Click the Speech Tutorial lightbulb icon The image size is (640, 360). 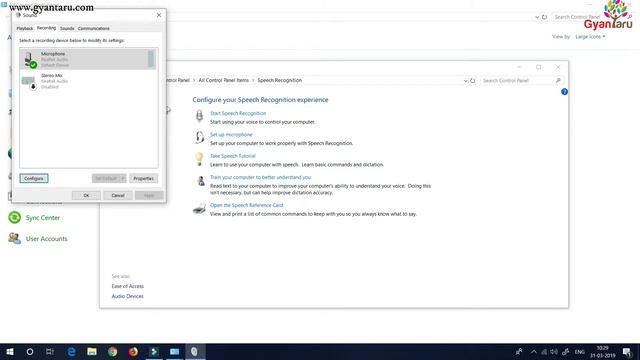[199, 159]
